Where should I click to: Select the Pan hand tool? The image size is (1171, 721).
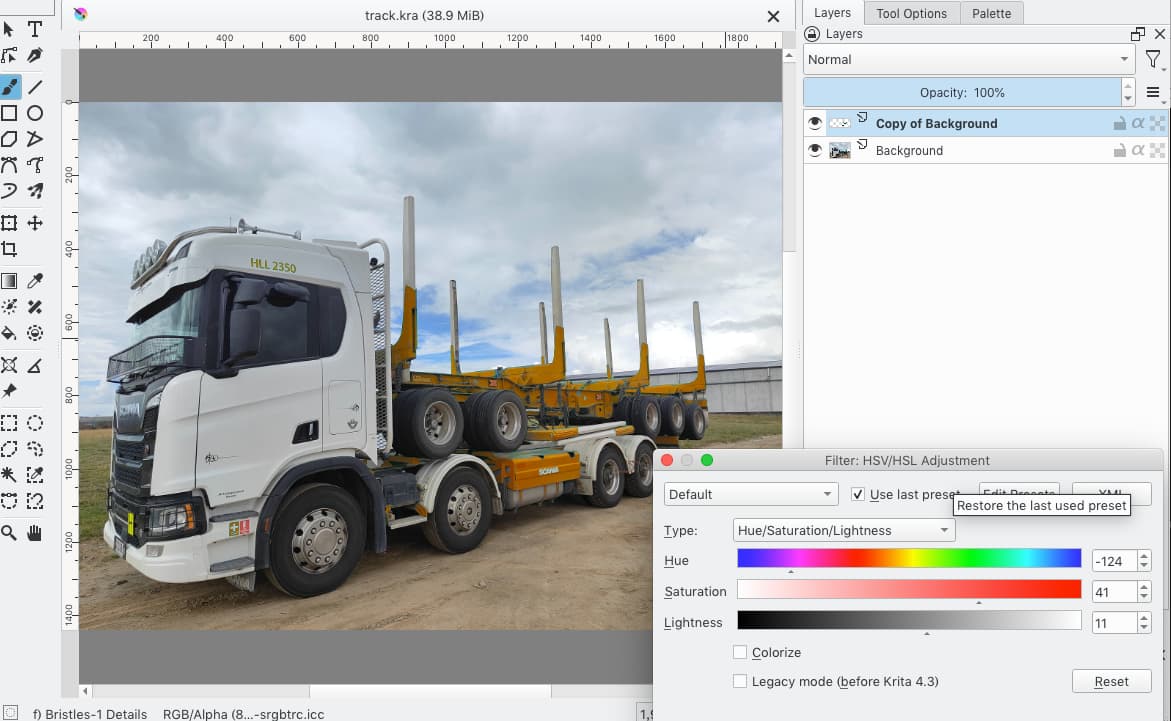[x=35, y=533]
